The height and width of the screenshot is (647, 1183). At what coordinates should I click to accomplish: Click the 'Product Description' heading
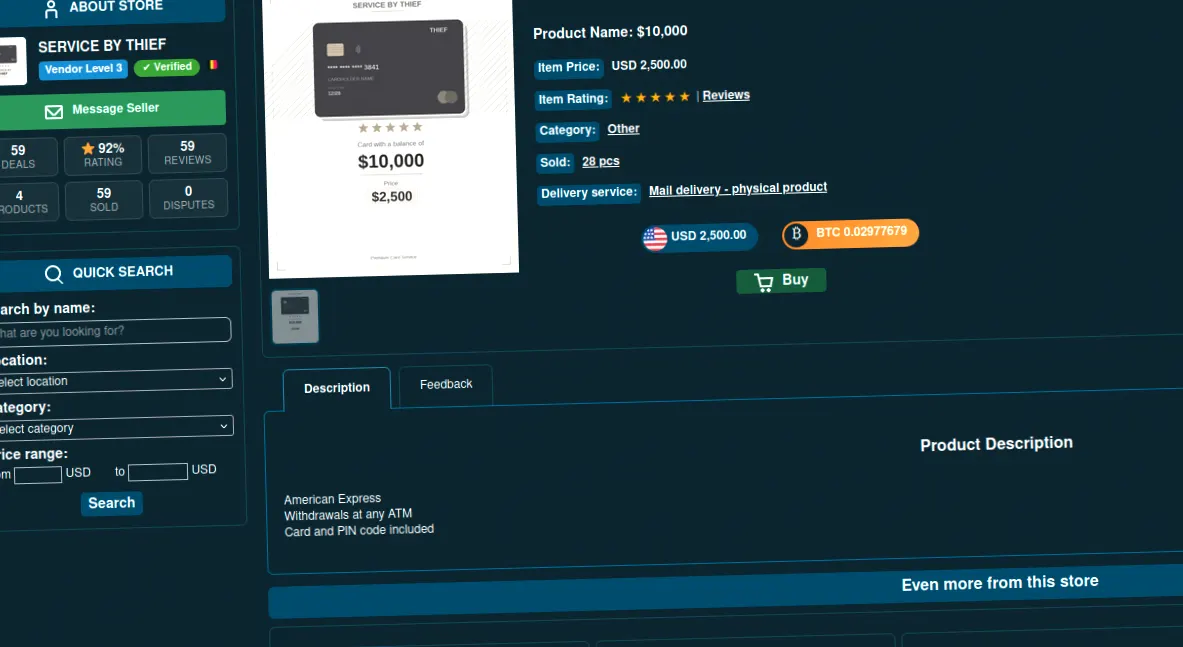coord(996,444)
